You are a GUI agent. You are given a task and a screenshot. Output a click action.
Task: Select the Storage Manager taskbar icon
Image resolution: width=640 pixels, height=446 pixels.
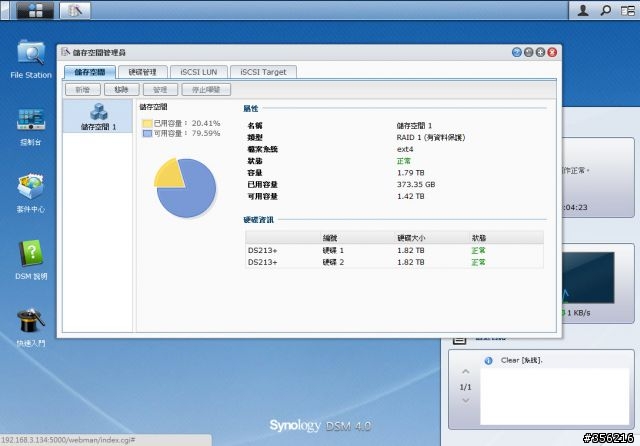(x=75, y=10)
